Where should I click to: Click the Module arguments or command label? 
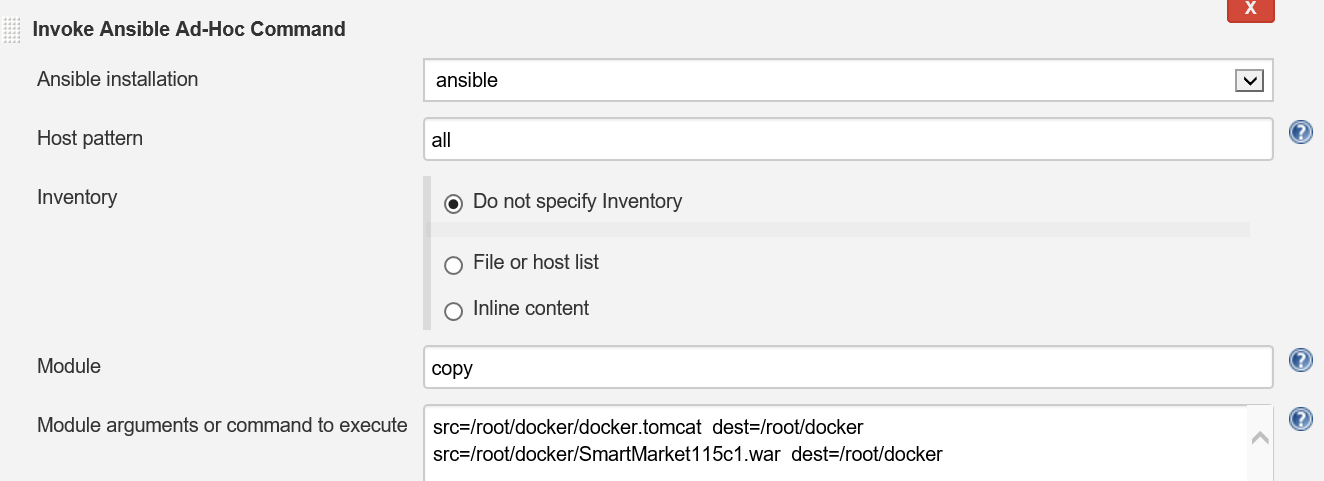pyautogui.click(x=222, y=425)
